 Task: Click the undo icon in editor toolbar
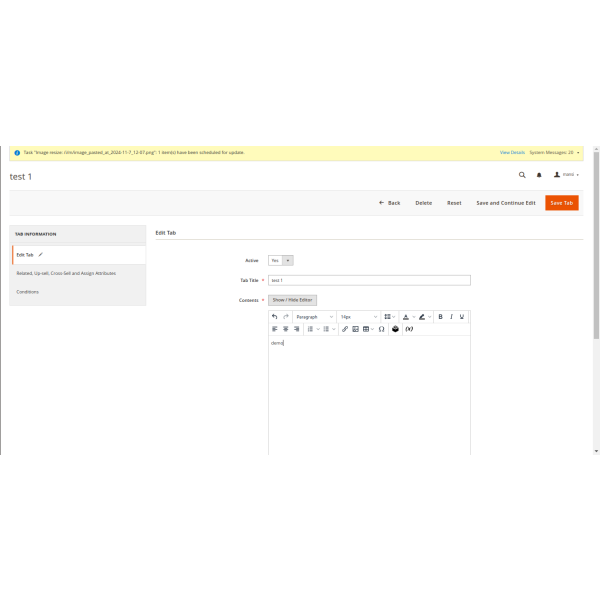(x=275, y=317)
